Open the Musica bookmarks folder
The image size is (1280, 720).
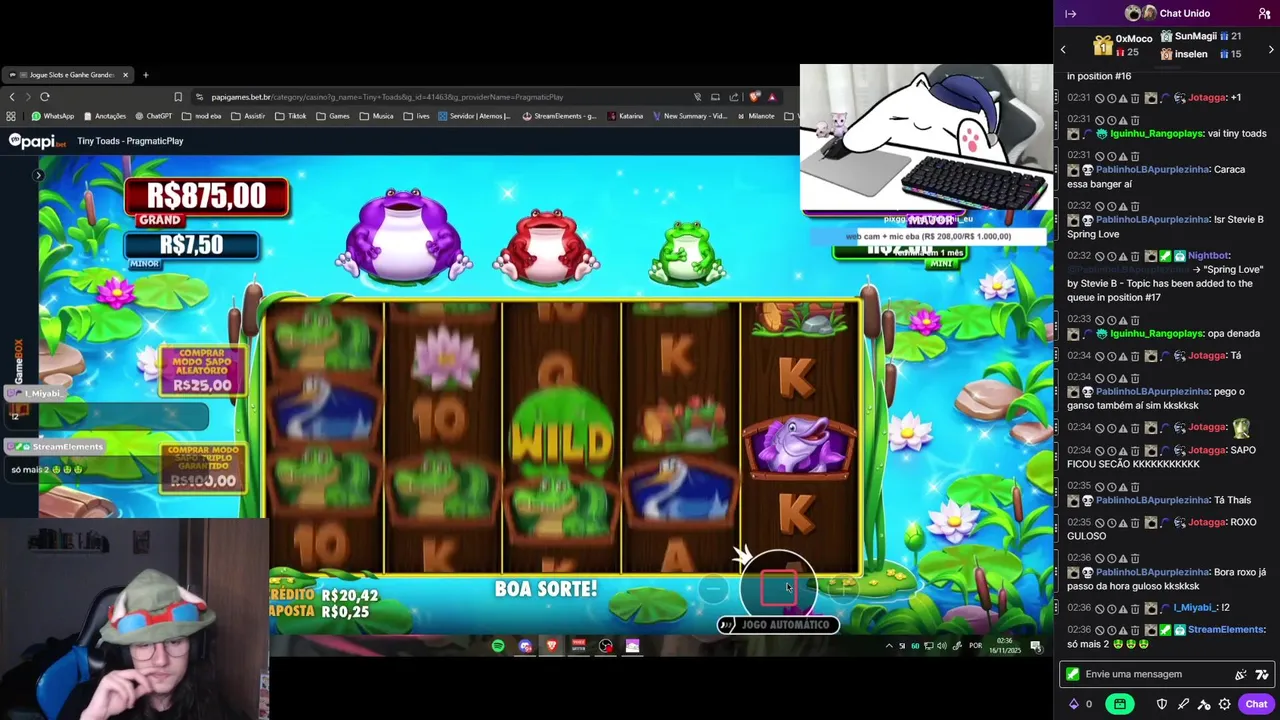tap(376, 116)
